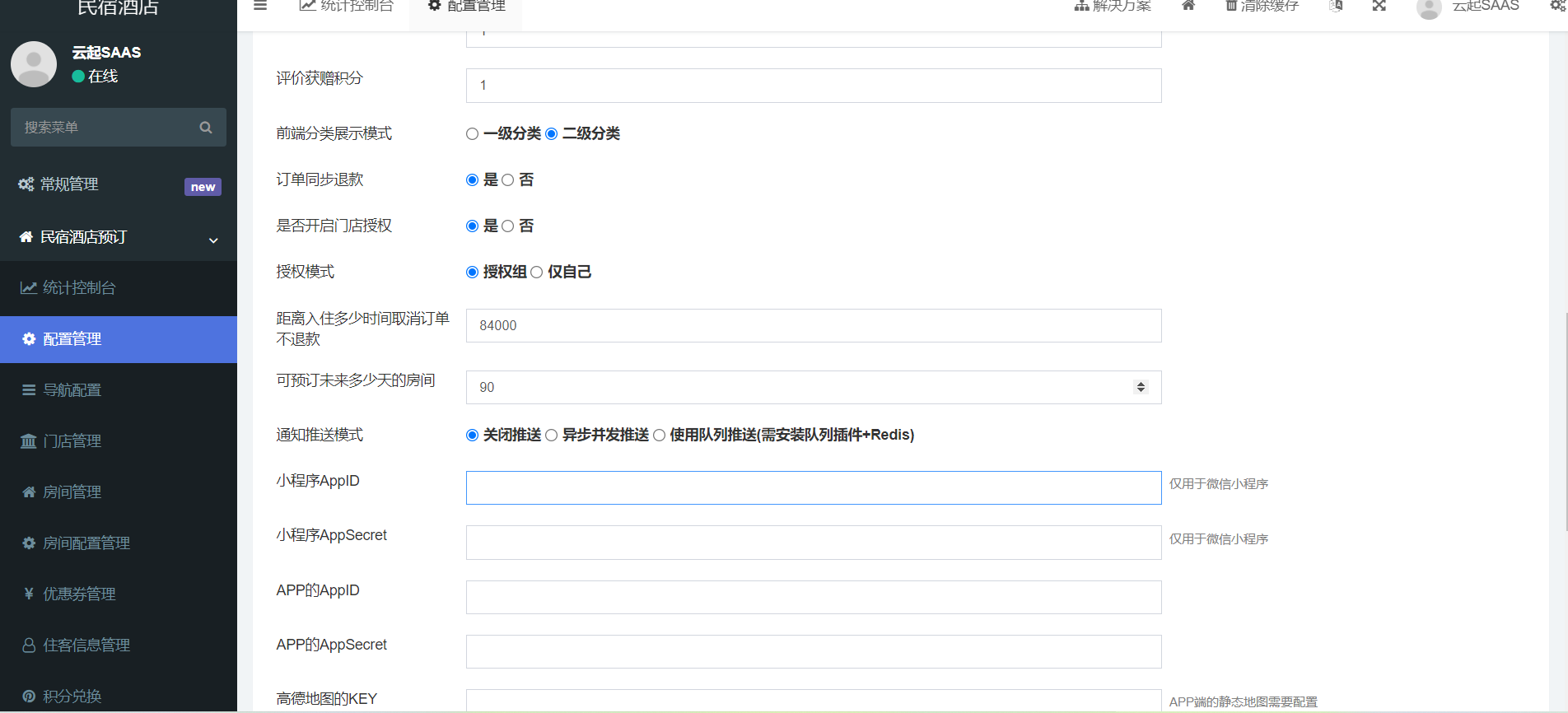Image resolution: width=1568 pixels, height=713 pixels.
Task: Click 解决方案 link in top bar
Action: point(1113,6)
